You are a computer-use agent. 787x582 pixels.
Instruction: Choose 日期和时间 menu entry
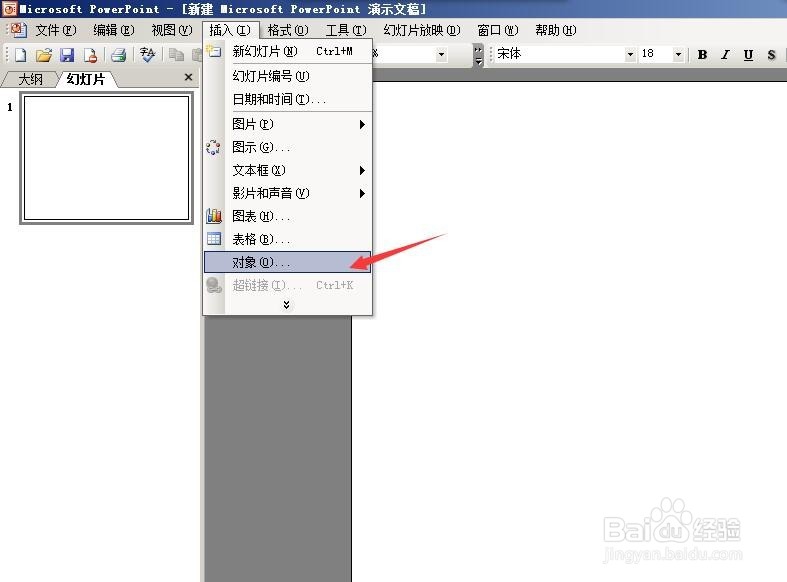288,99
